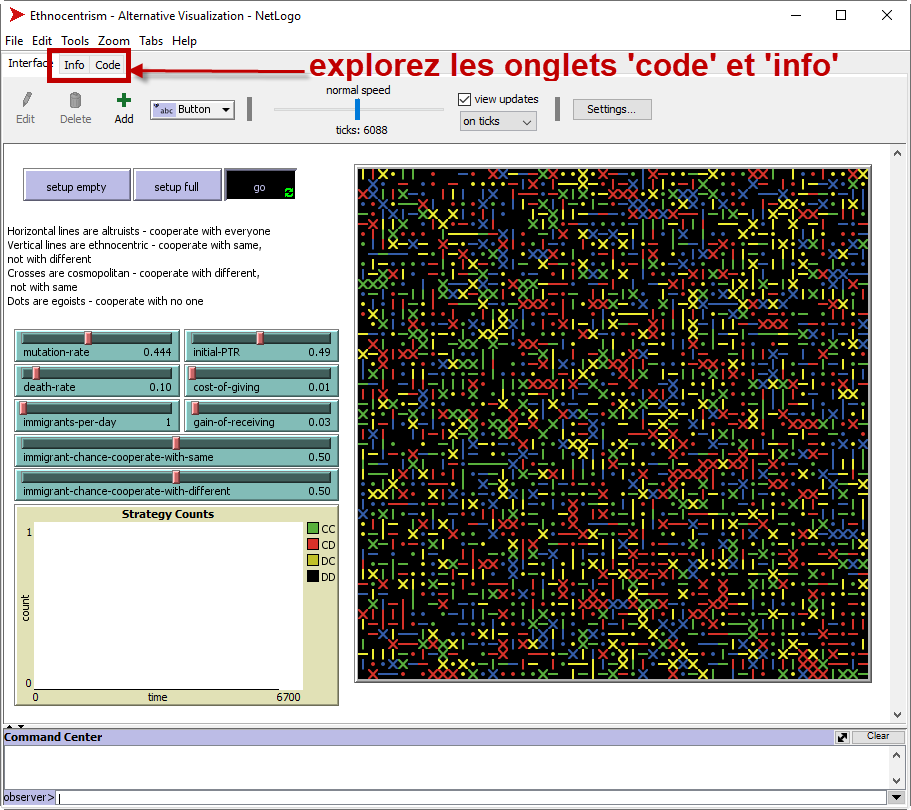Click the cost-of-giving slider
This screenshot has height=810, width=911.
[x=261, y=380]
